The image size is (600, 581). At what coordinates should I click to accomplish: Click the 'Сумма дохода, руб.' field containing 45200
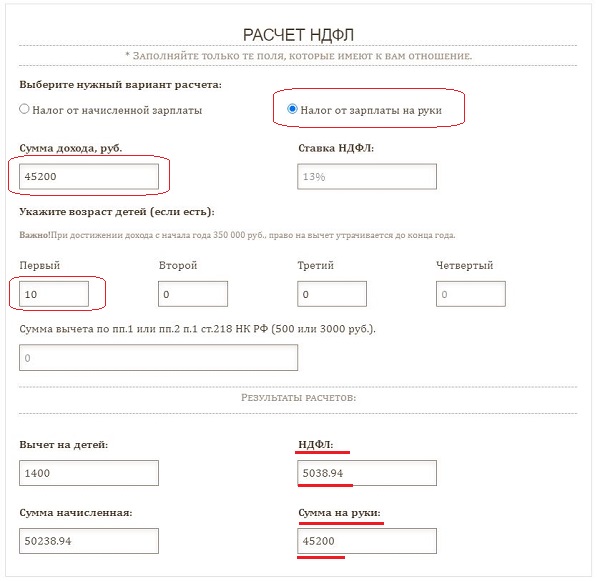pyautogui.click(x=89, y=176)
